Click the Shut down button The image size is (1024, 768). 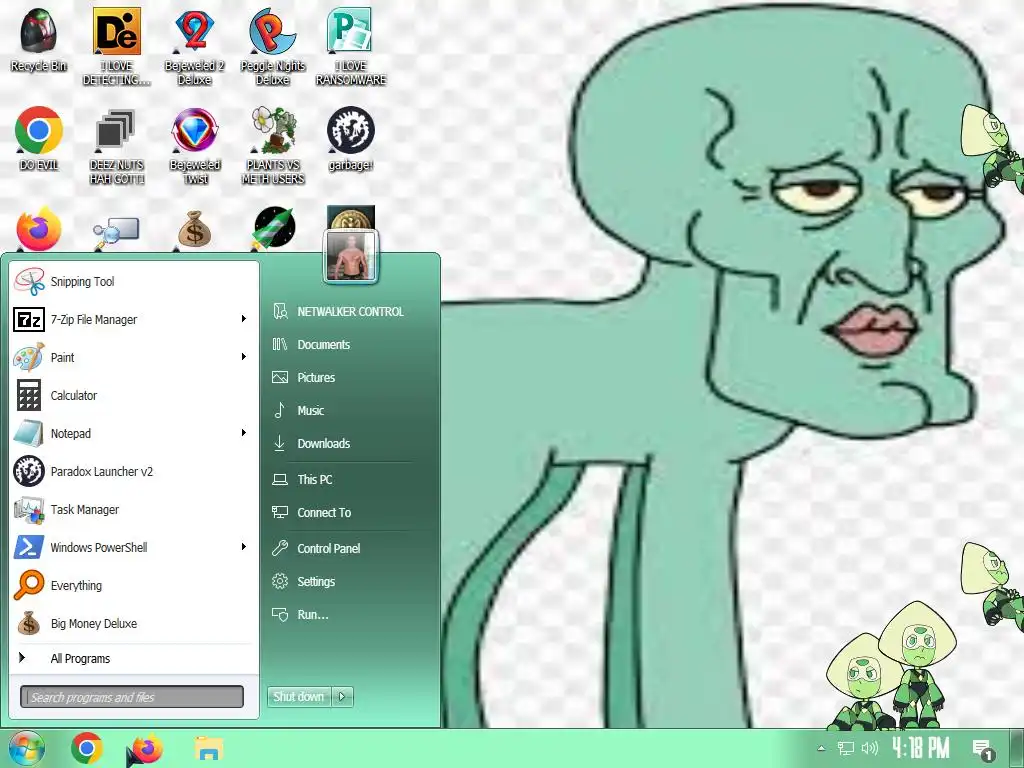tap(299, 697)
